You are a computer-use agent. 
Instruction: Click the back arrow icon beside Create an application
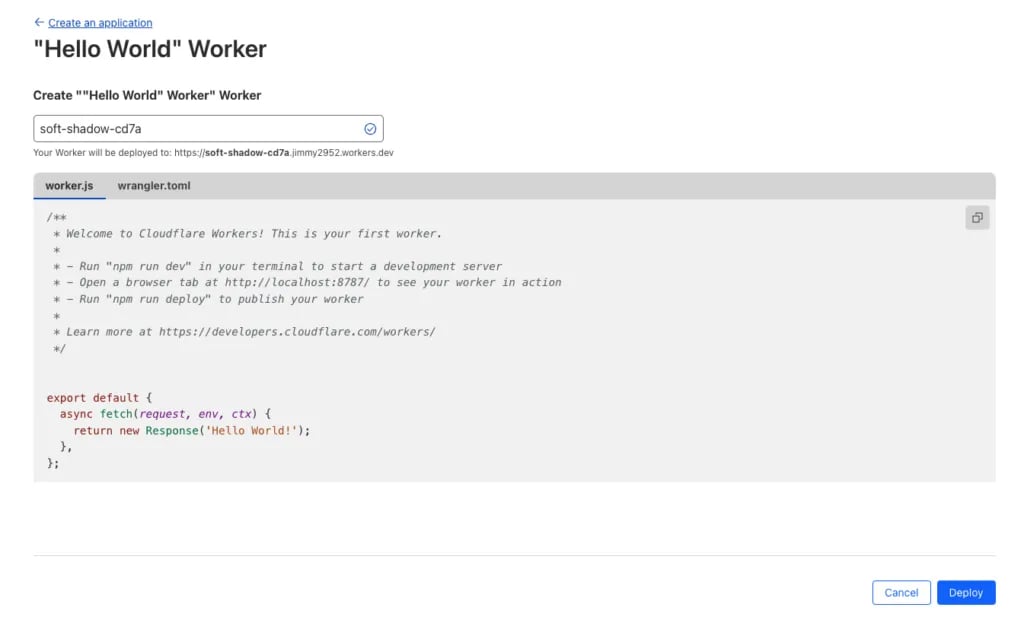coord(39,22)
